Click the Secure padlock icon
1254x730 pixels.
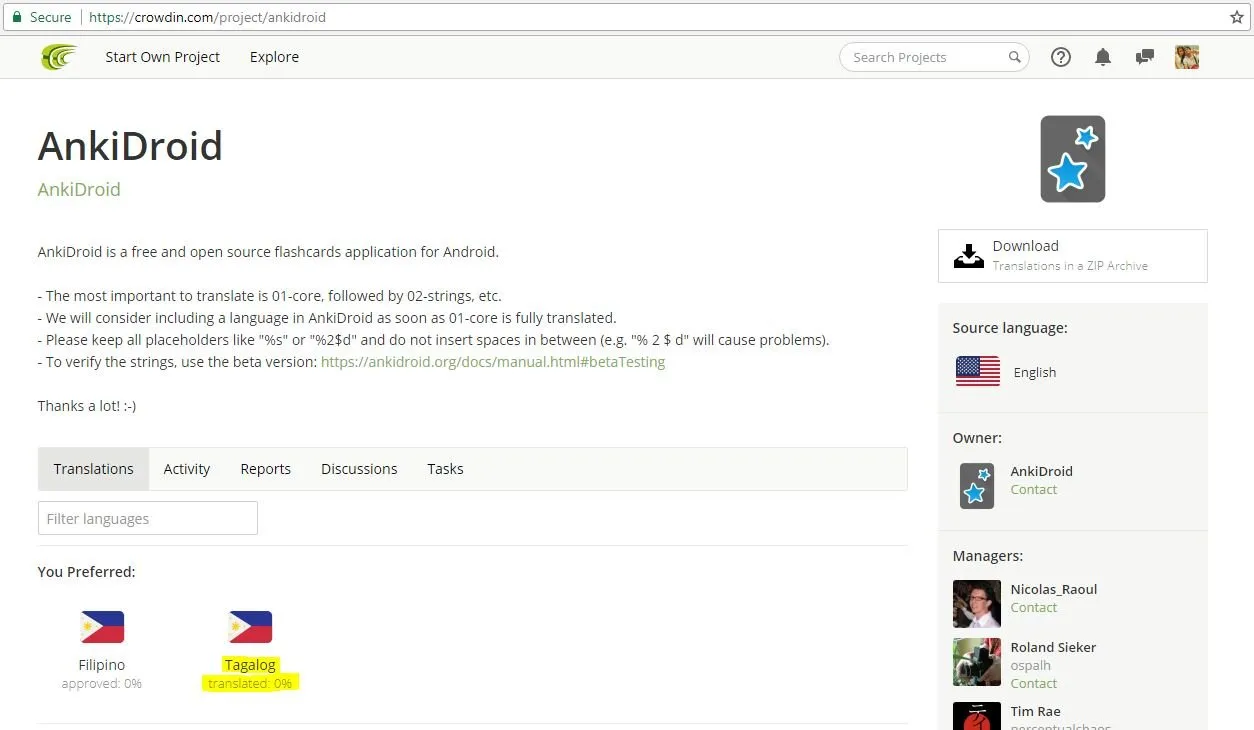tap(16, 17)
